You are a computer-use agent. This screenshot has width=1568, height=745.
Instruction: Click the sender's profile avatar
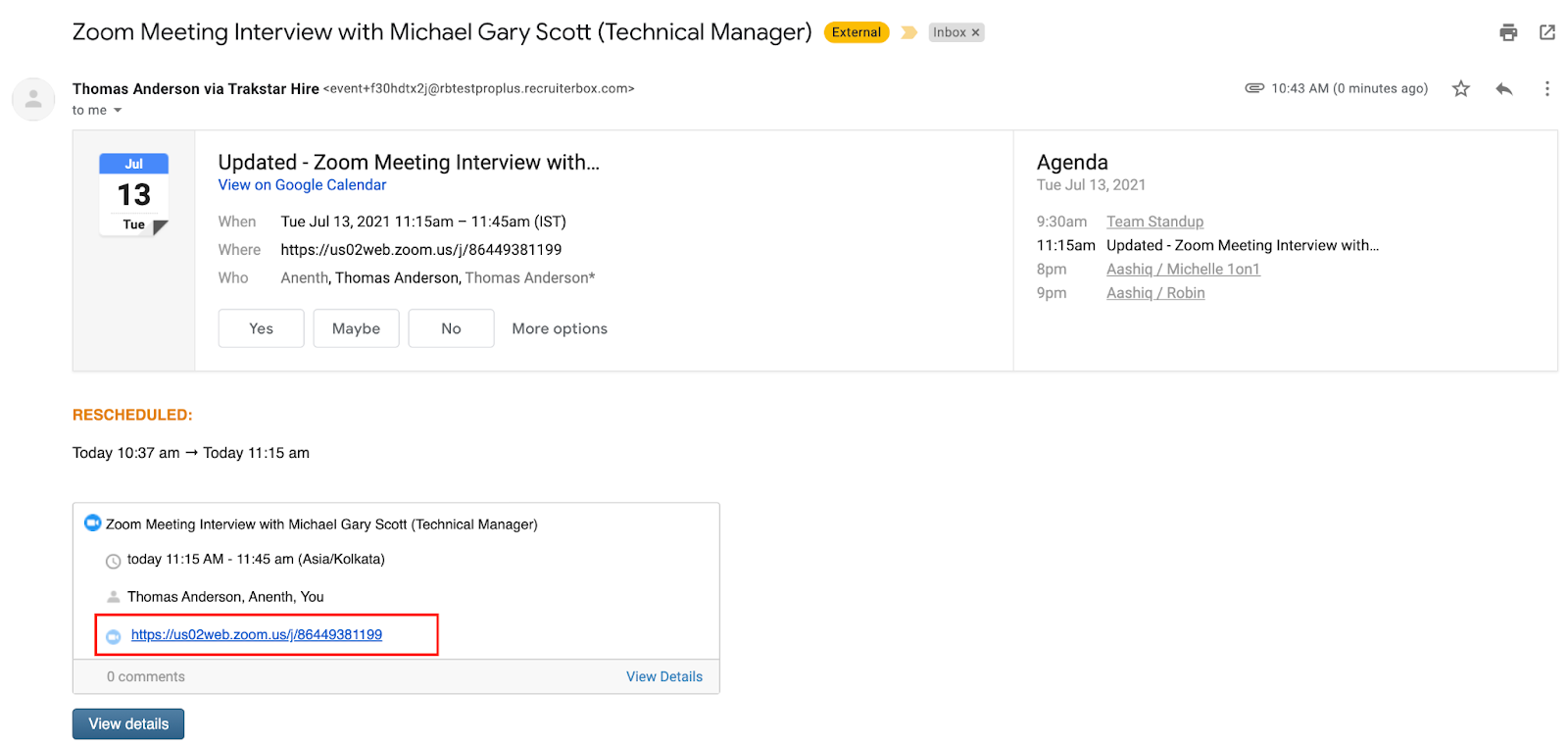click(33, 99)
